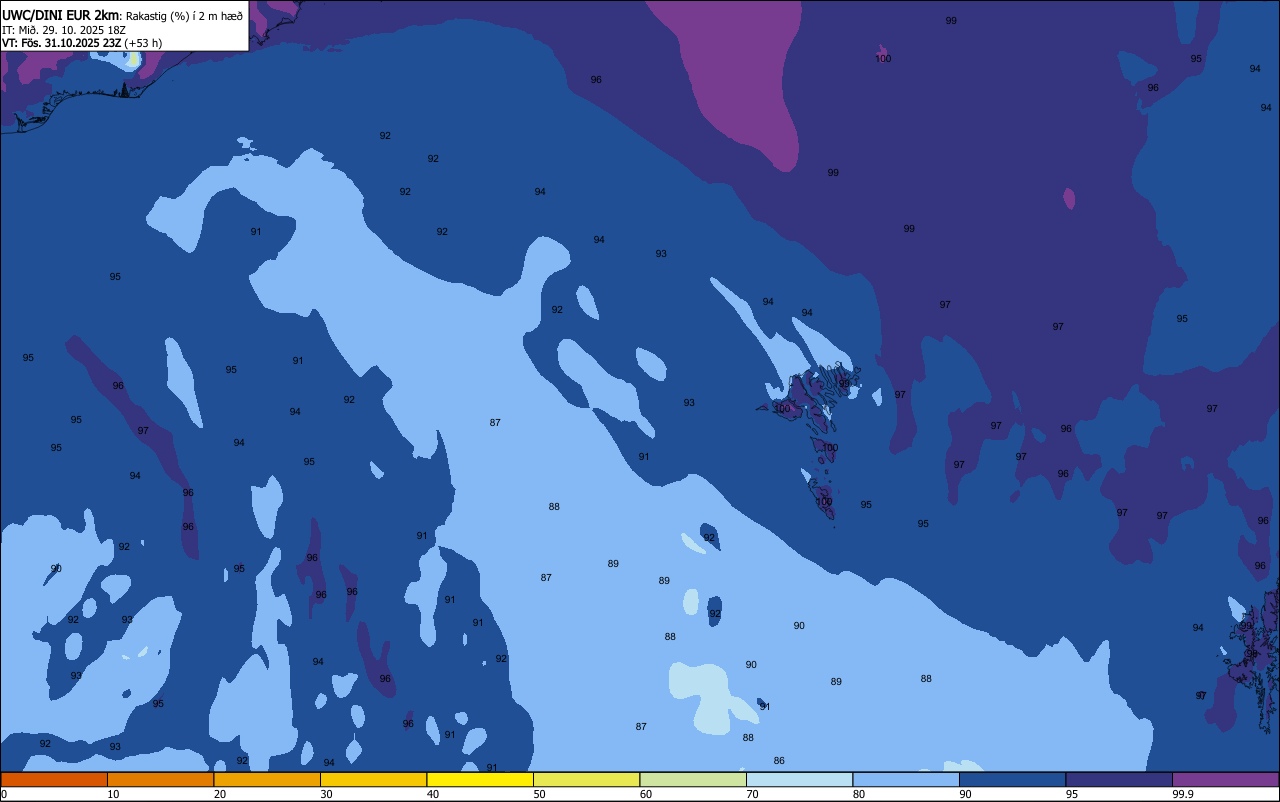Click the init time line 'IT: Mið. 29. 10. 2025 18Z'
This screenshot has height=802, width=1280.
(64, 29)
